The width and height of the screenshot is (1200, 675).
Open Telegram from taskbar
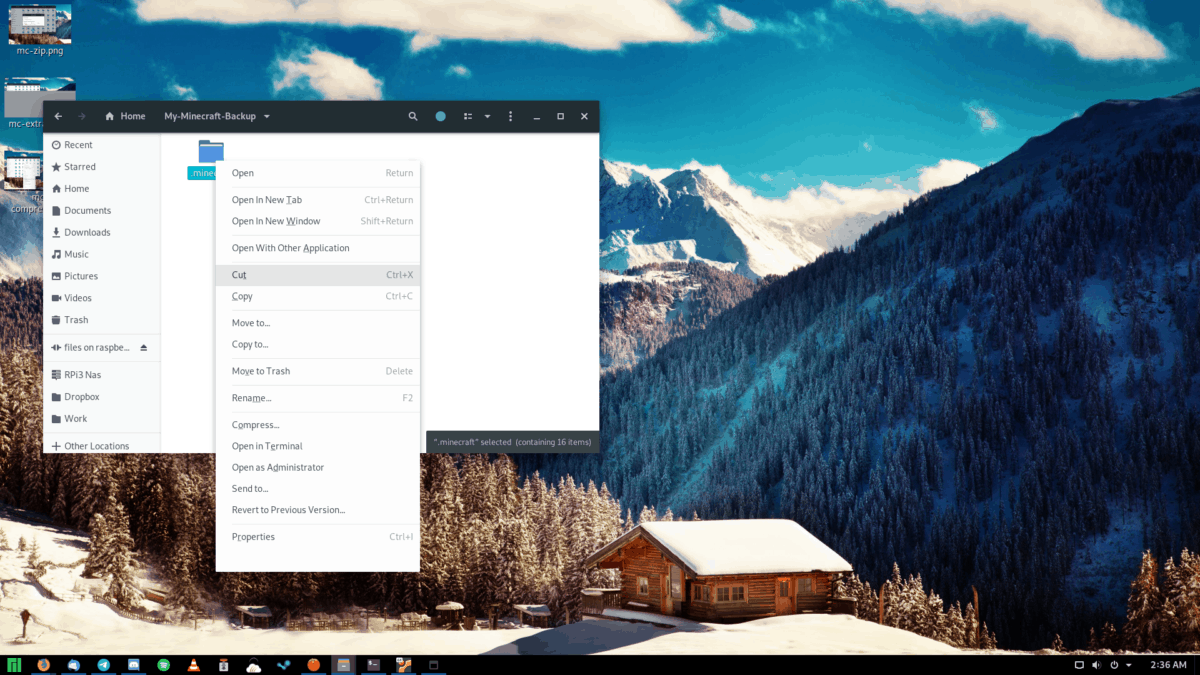104,665
